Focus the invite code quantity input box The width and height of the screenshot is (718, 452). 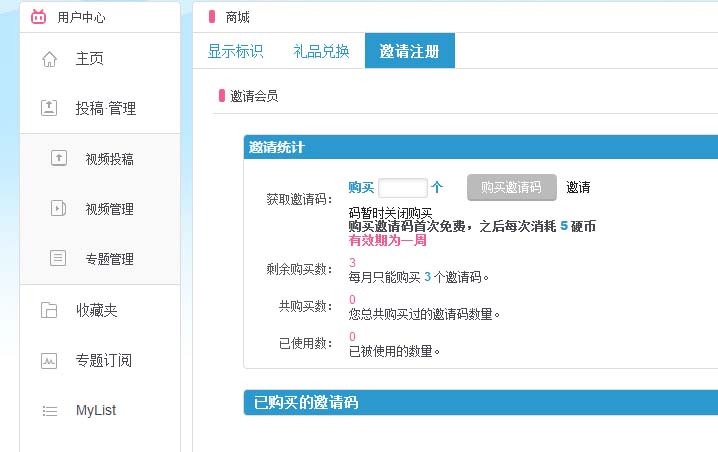coord(403,187)
